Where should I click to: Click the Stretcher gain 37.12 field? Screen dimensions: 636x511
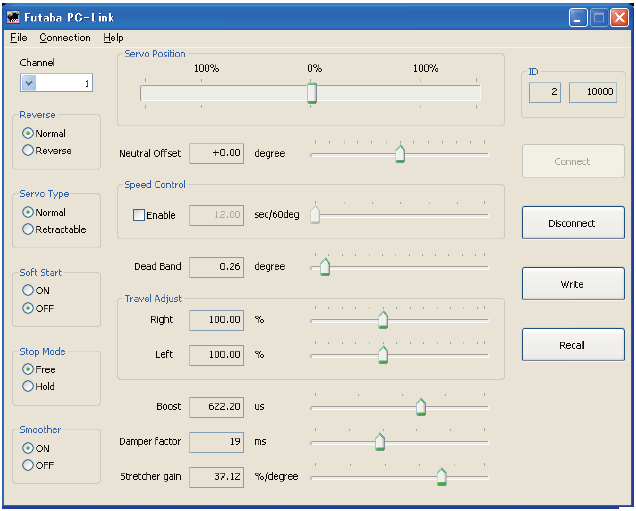[217, 477]
